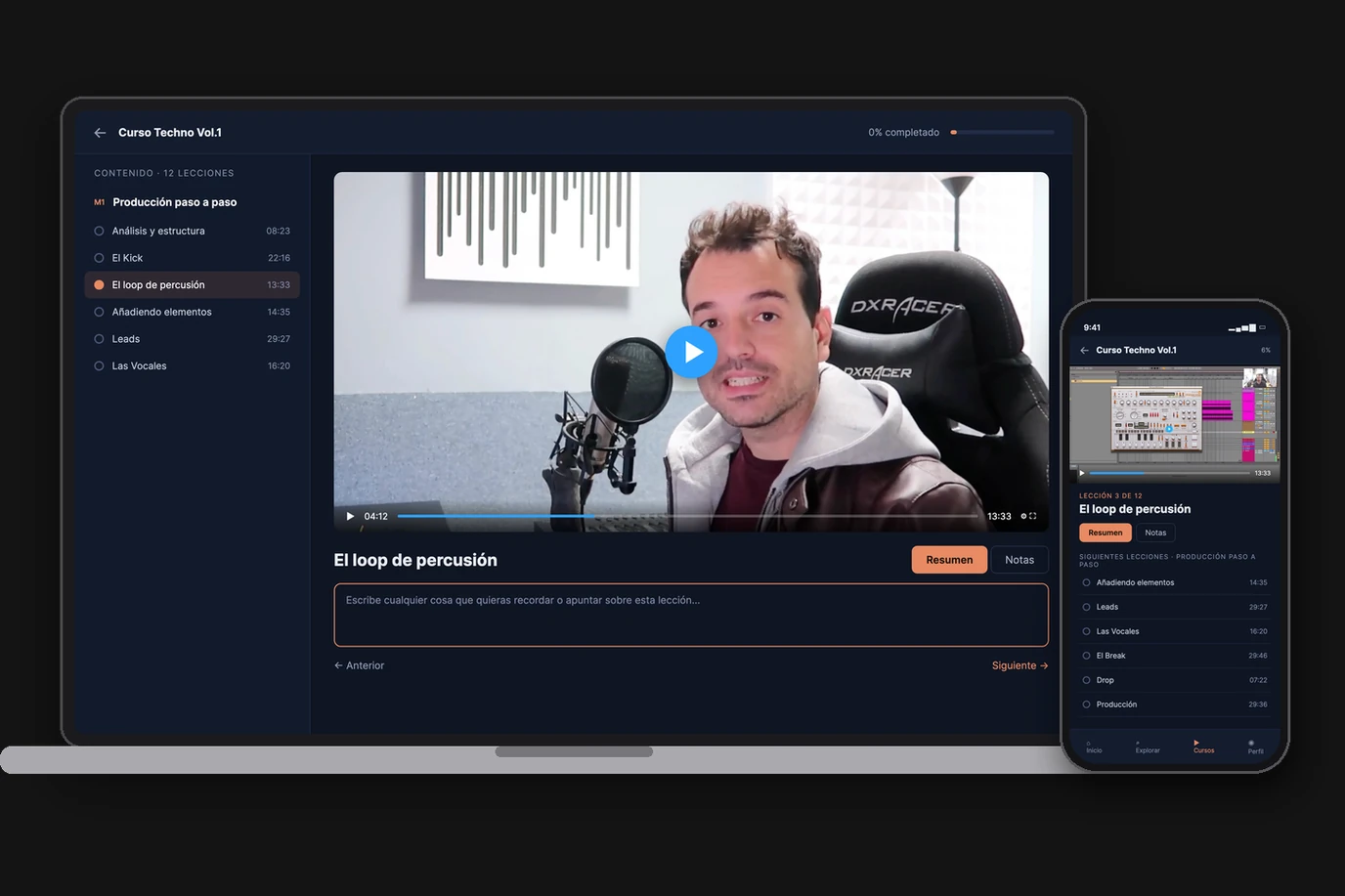Tap the back arrow in phone header
The image size is (1345, 896).
click(x=1084, y=350)
